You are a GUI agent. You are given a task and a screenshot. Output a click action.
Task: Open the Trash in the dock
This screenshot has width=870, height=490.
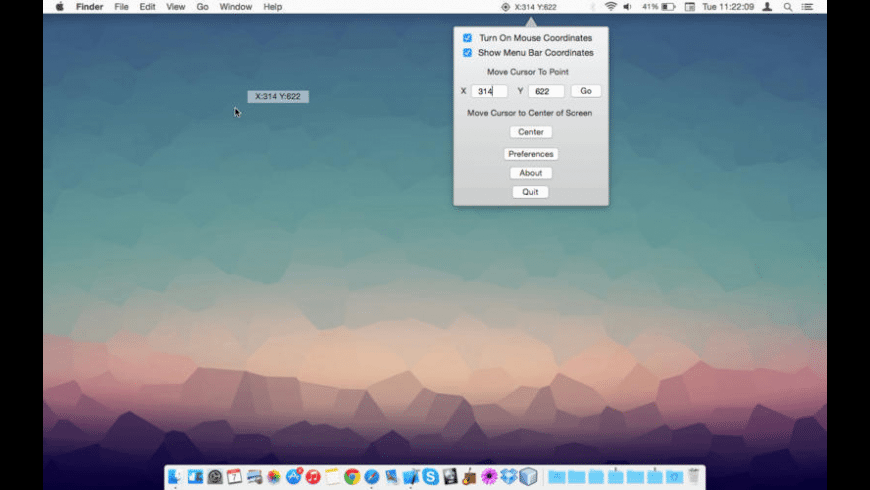tap(693, 477)
